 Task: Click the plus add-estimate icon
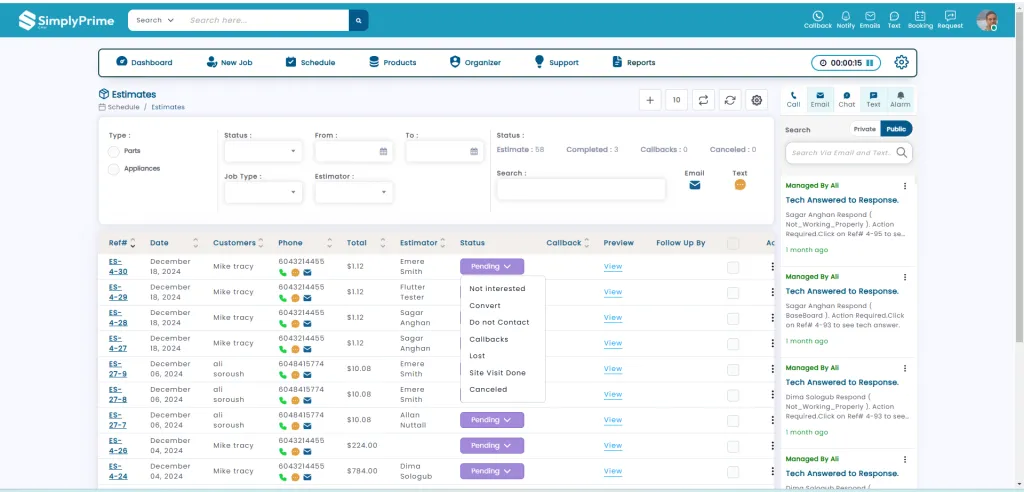pos(650,100)
